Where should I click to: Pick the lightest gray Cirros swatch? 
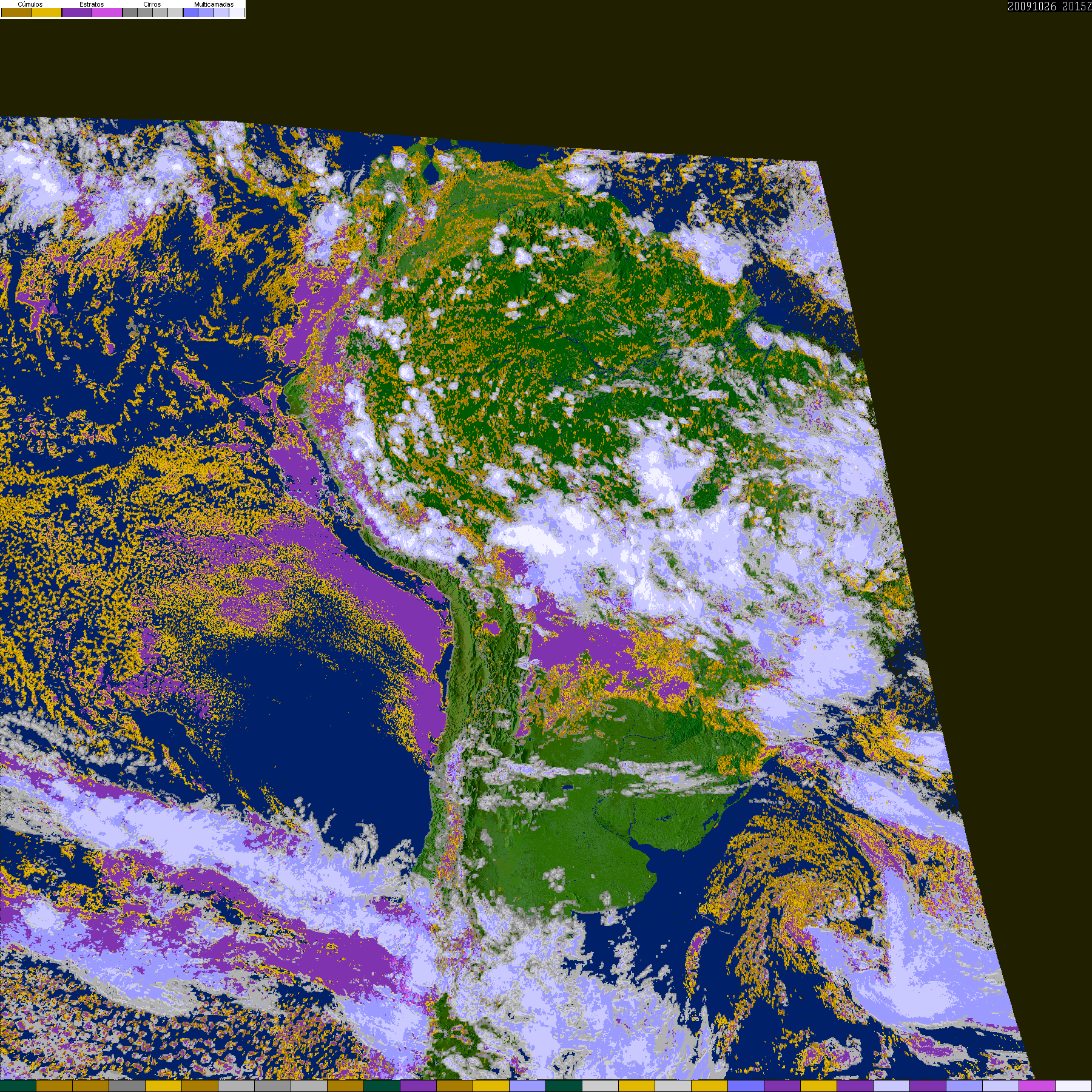pos(175,12)
